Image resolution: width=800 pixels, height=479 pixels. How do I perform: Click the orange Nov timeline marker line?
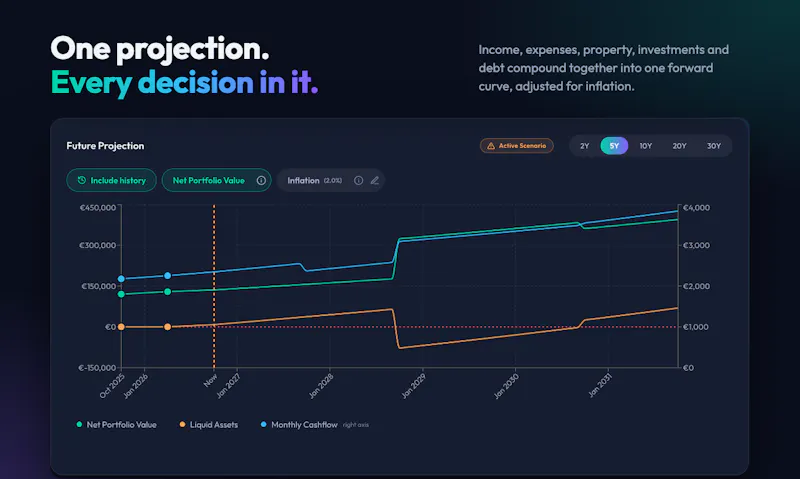pyautogui.click(x=214, y=286)
